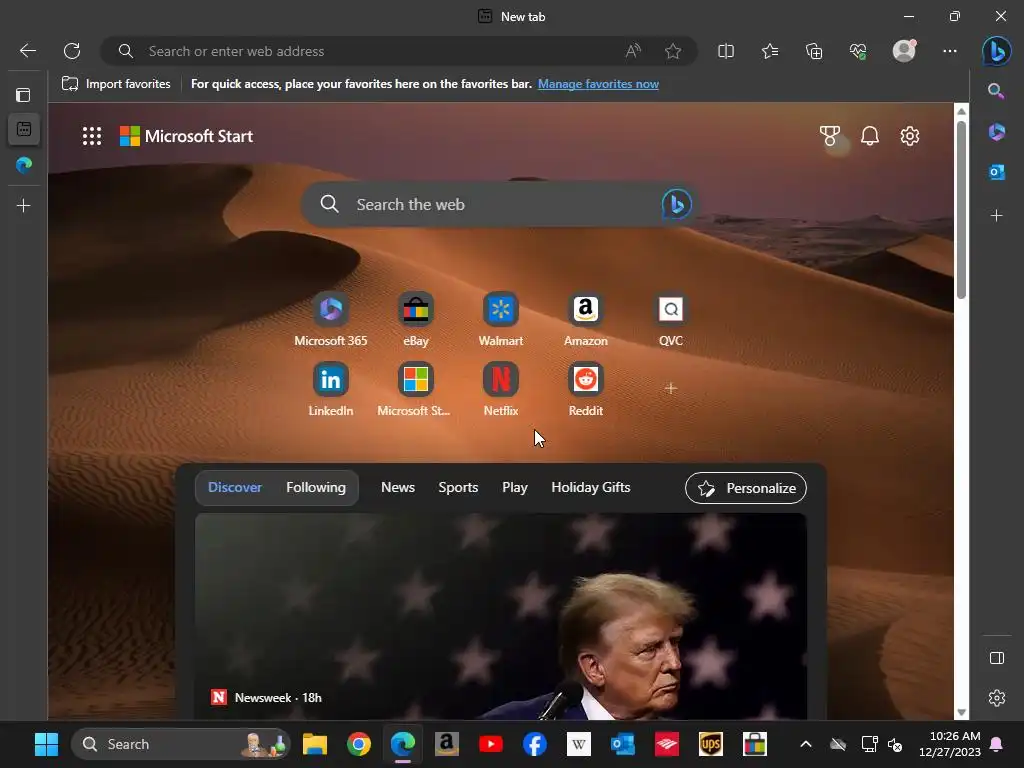Screen dimensions: 1024x768
Task: Toggle the sidebar visibility panel icon
Action: point(997,658)
